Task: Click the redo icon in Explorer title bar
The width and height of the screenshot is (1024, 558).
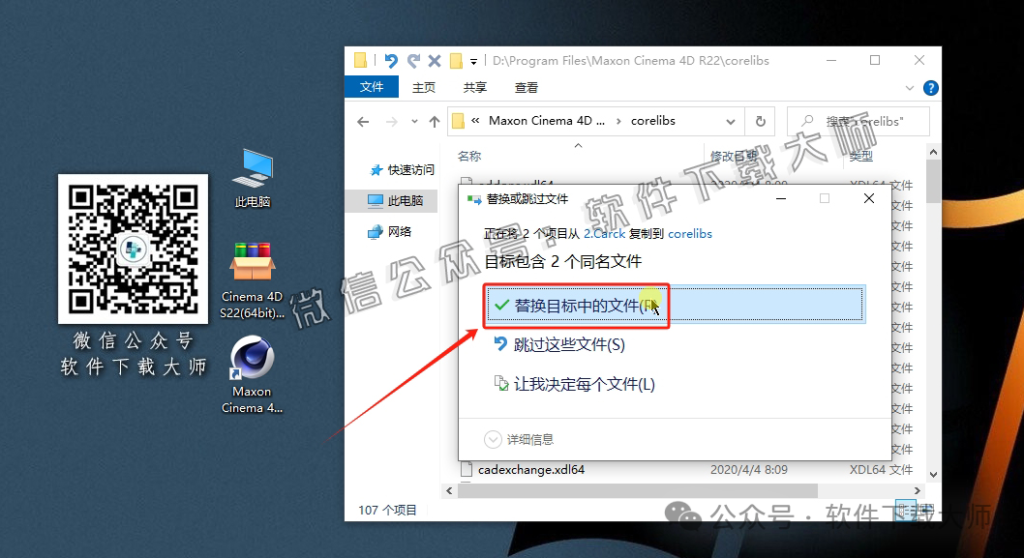Action: tap(413, 61)
